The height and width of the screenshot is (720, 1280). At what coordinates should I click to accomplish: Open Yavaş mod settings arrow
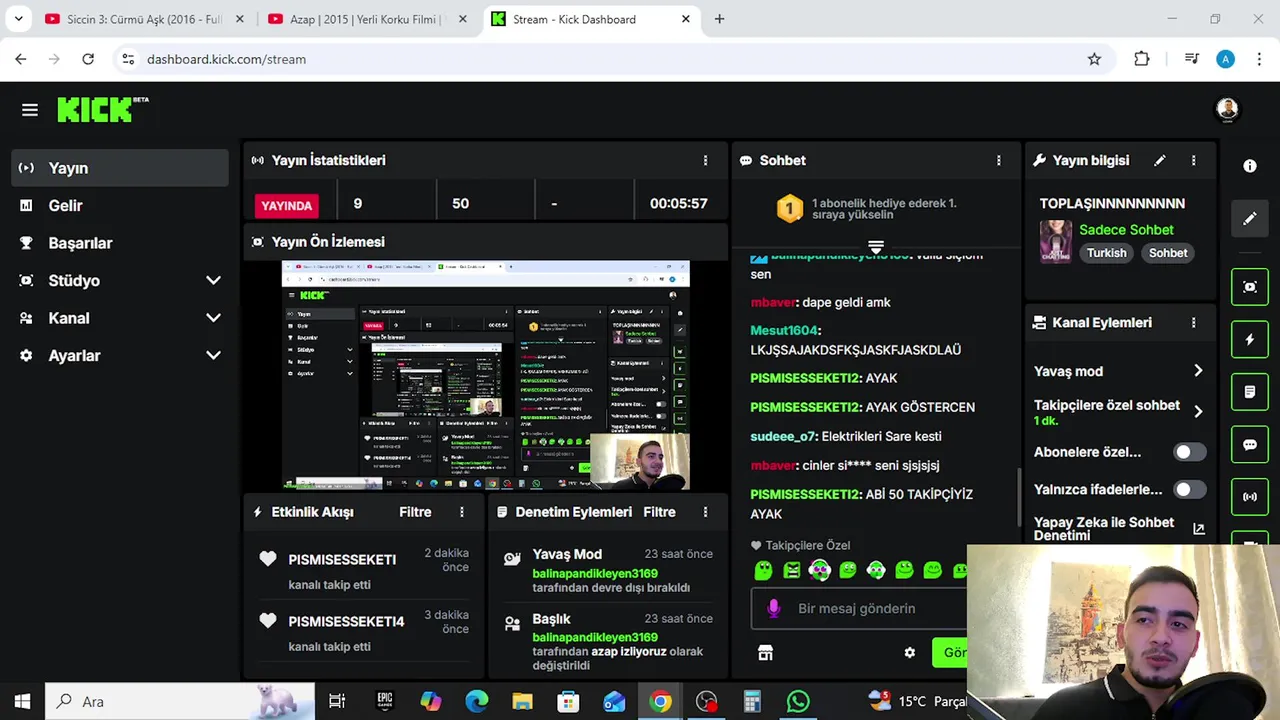pos(1198,371)
